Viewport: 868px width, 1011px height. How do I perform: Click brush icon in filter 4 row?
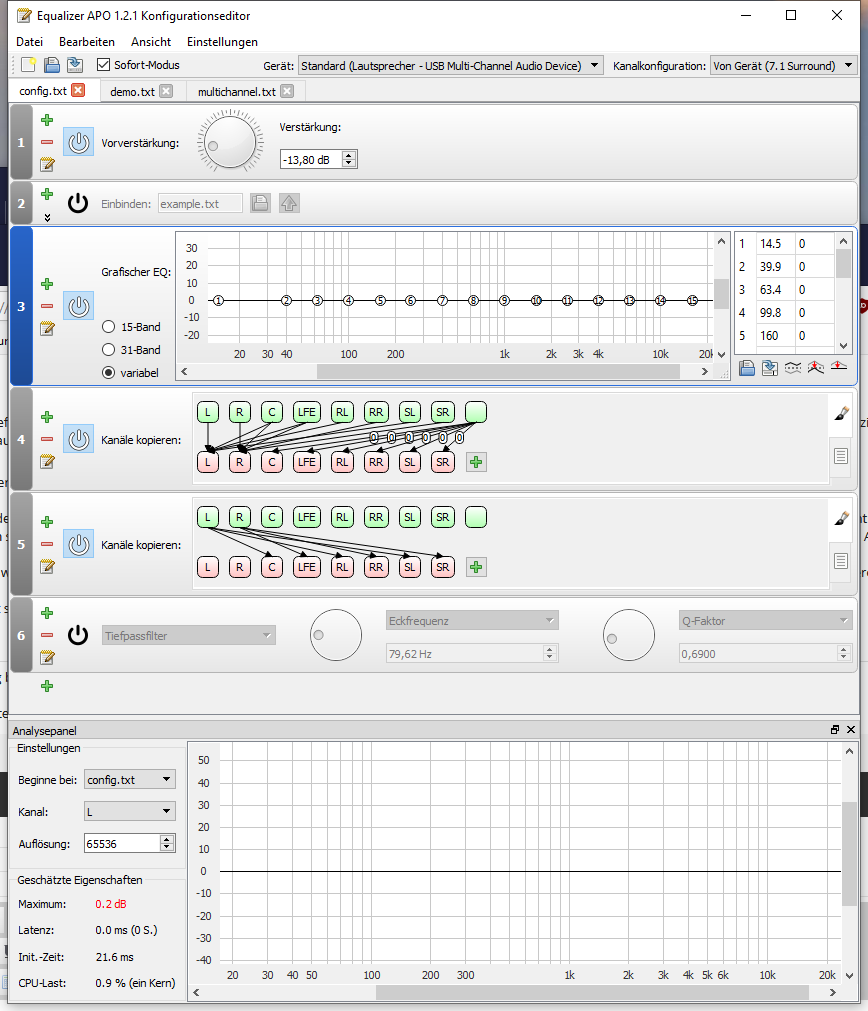click(x=841, y=415)
